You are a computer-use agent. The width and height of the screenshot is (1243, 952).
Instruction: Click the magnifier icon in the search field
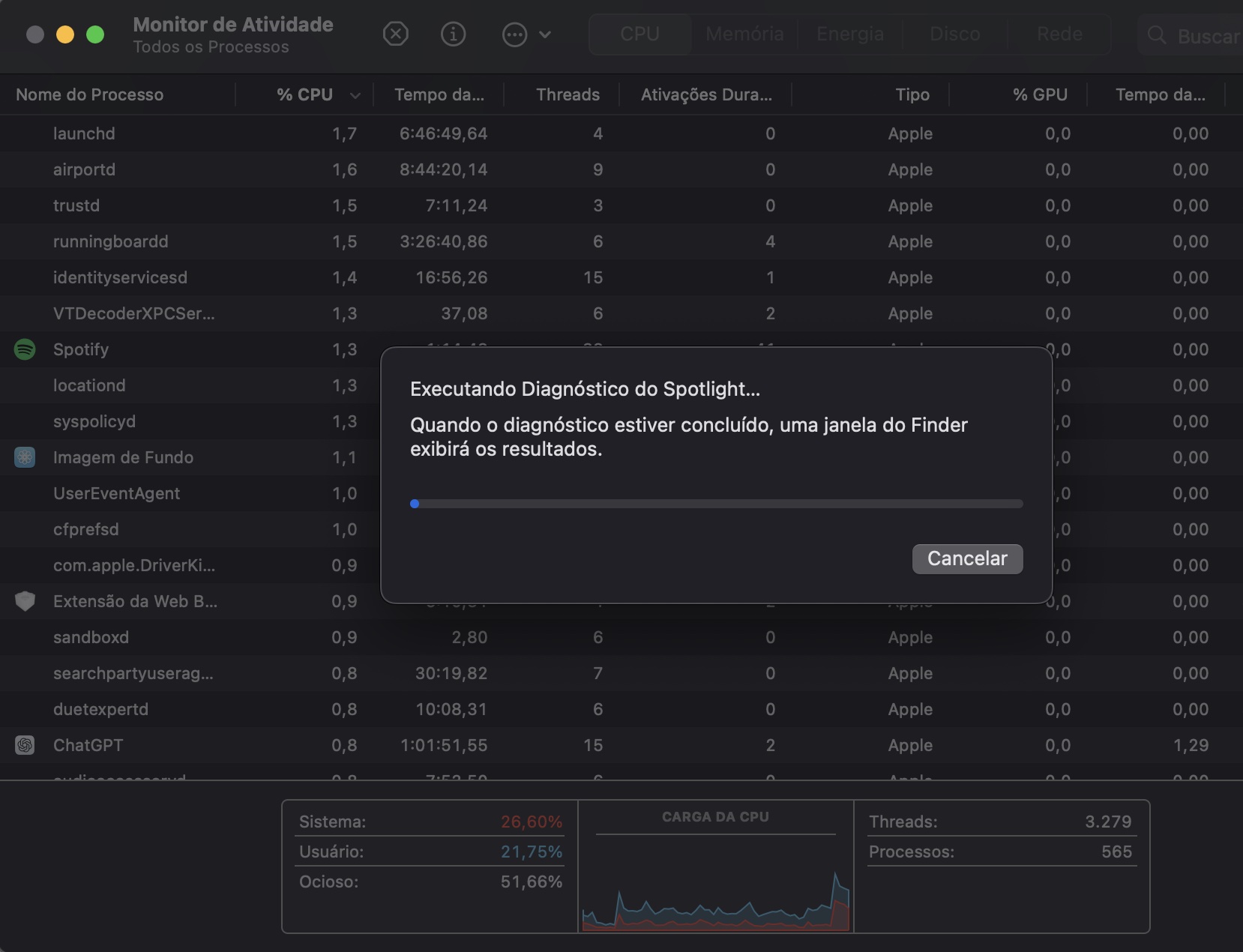tap(1158, 34)
